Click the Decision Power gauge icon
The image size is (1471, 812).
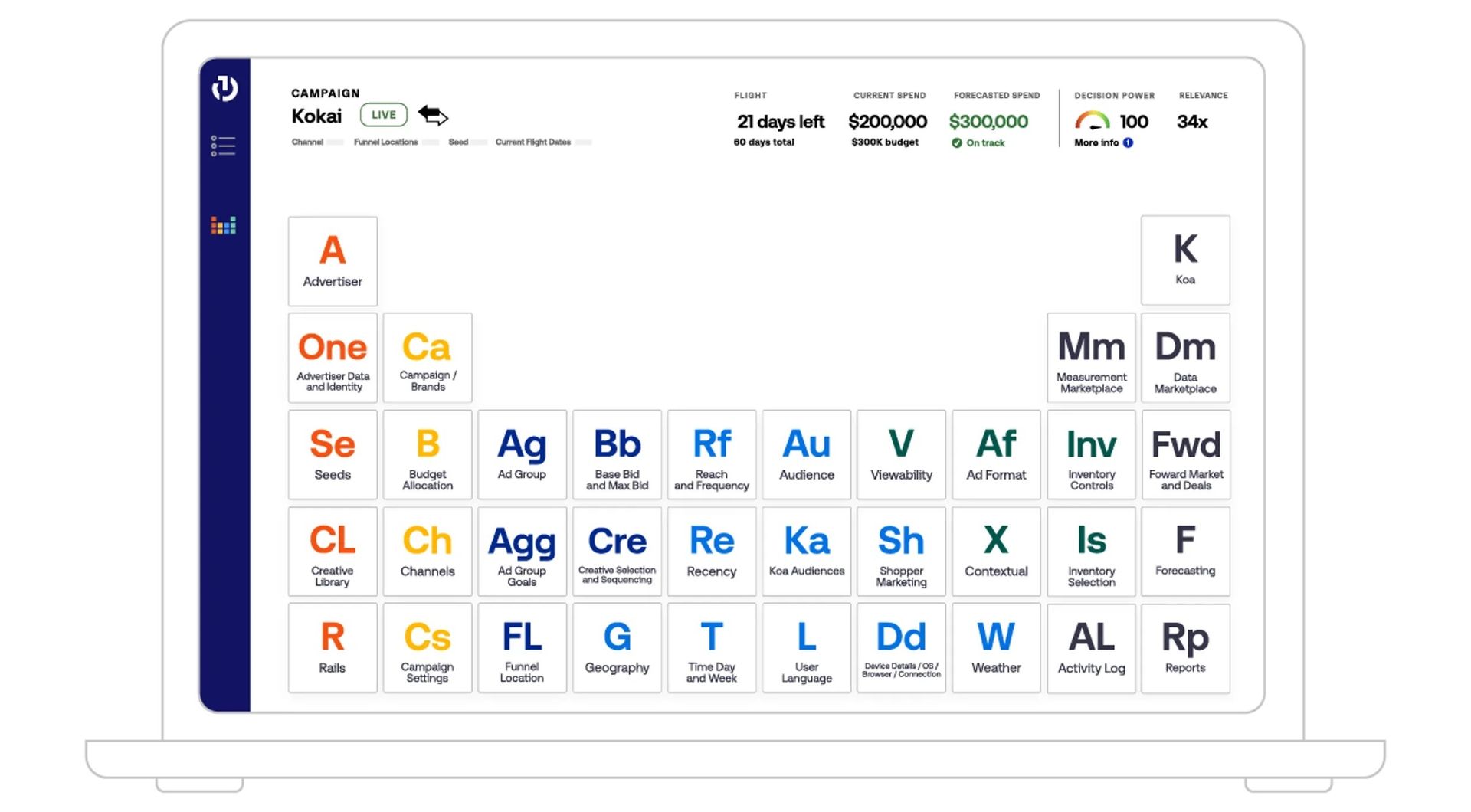click(x=1092, y=121)
